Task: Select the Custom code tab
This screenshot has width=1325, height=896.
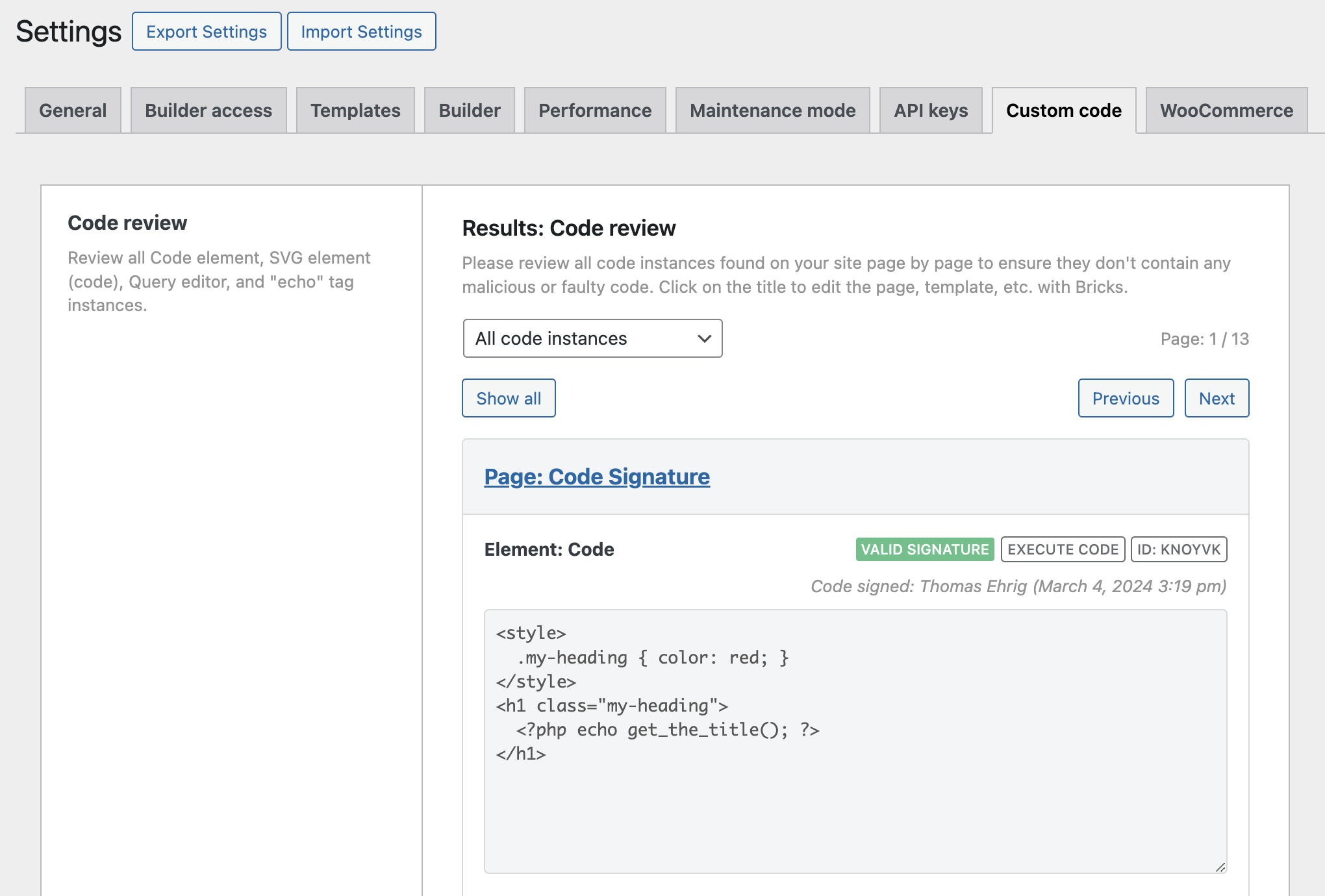Action: 1064,110
